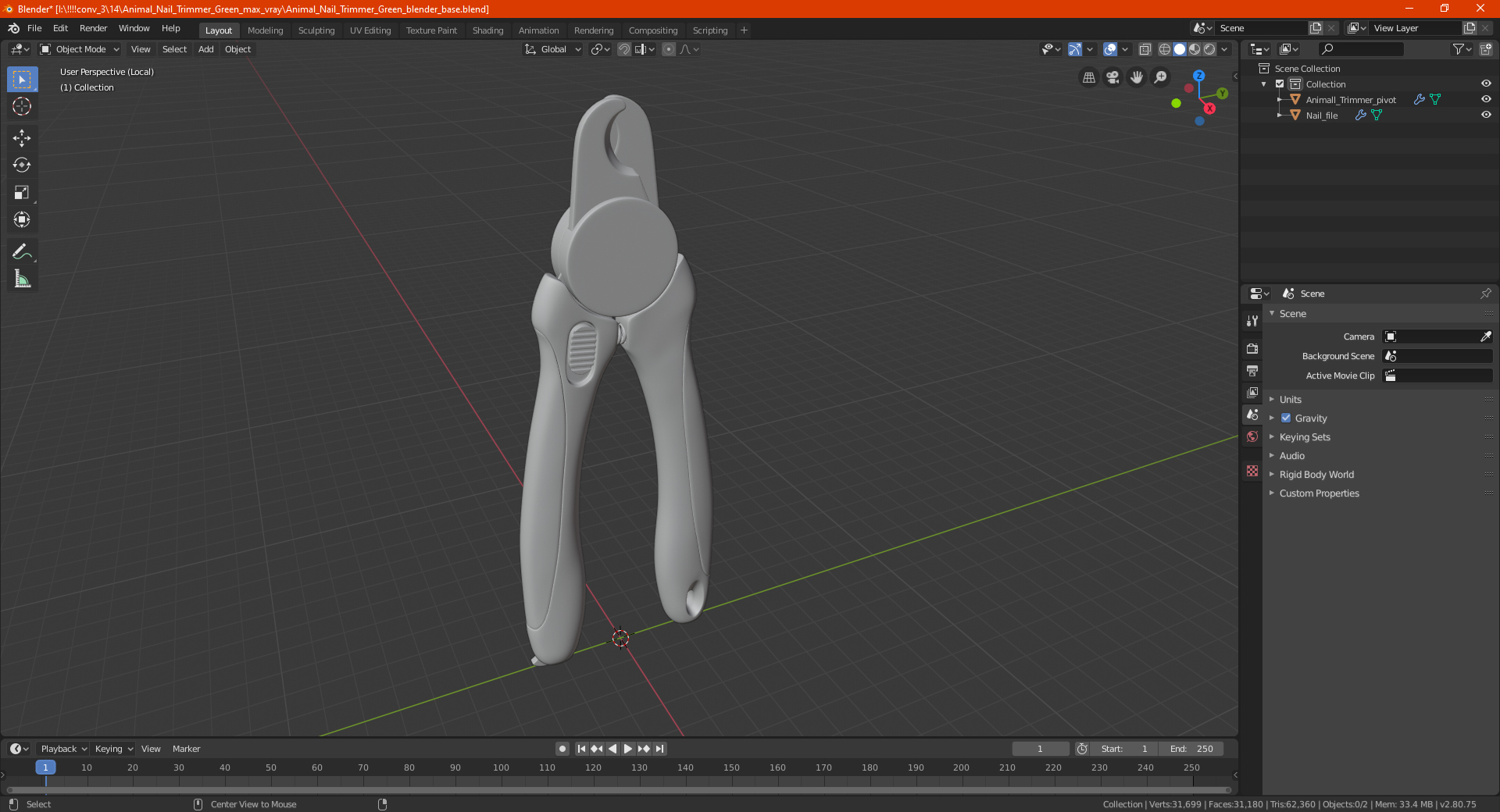This screenshot has width=1500, height=812.
Task: Switch to the Sculpting workspace tab
Action: (316, 30)
